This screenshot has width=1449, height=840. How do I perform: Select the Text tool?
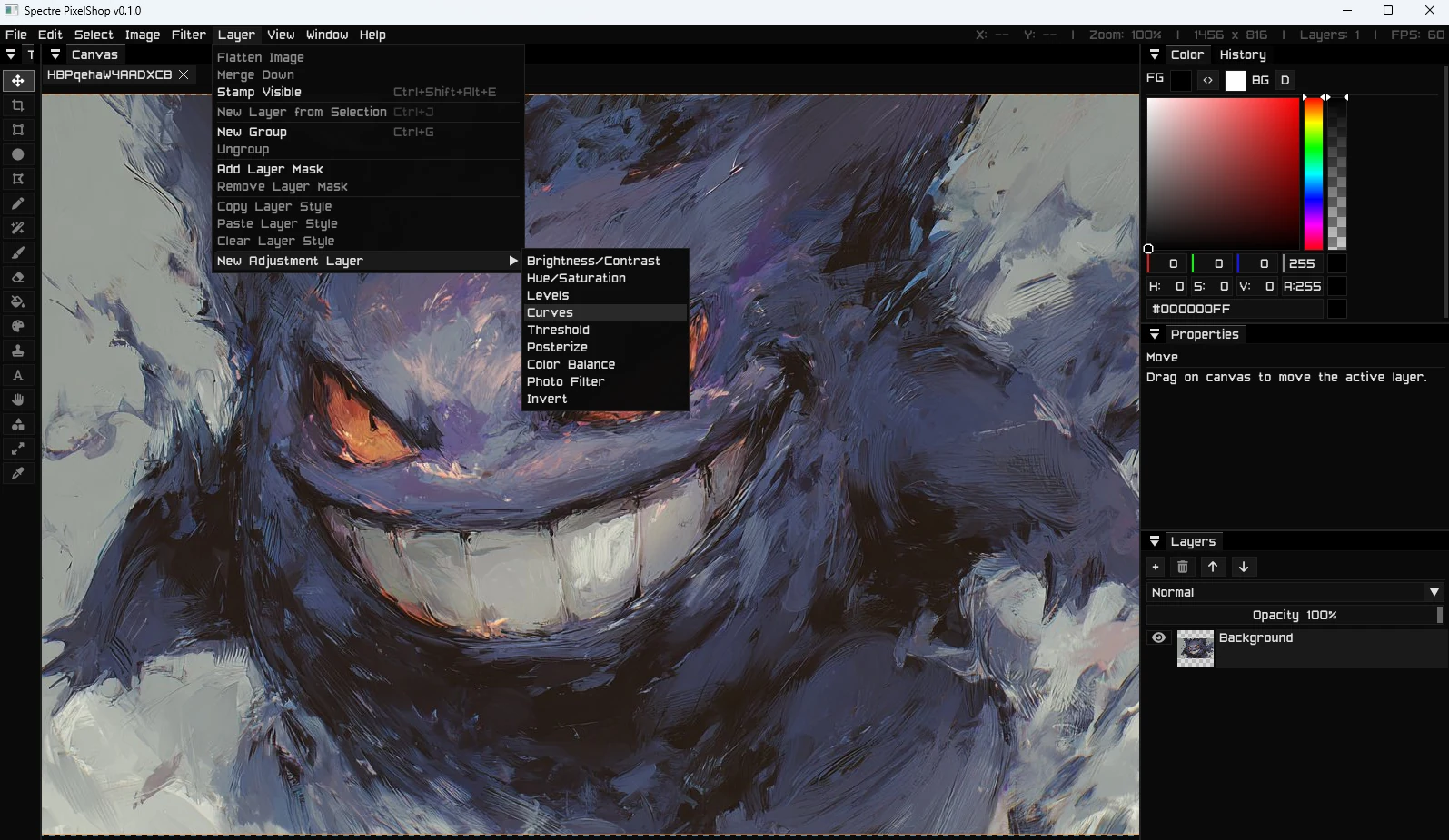point(17,375)
